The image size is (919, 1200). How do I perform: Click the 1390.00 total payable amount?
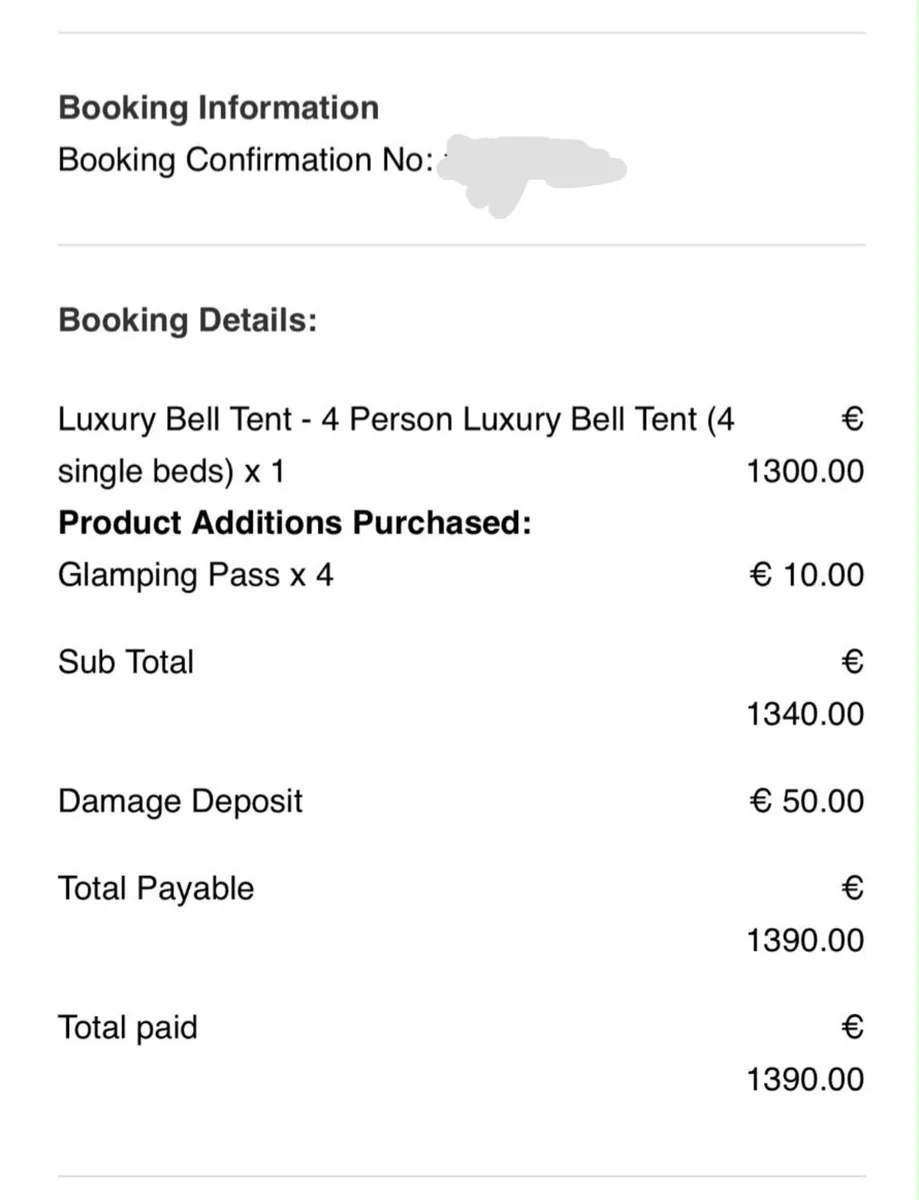(805, 940)
